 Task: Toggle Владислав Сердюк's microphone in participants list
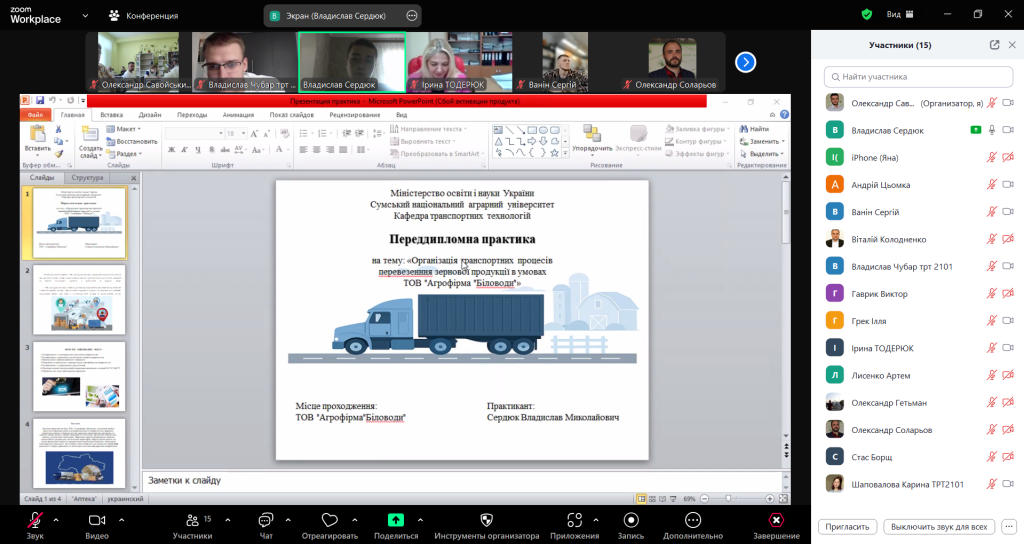coord(992,130)
